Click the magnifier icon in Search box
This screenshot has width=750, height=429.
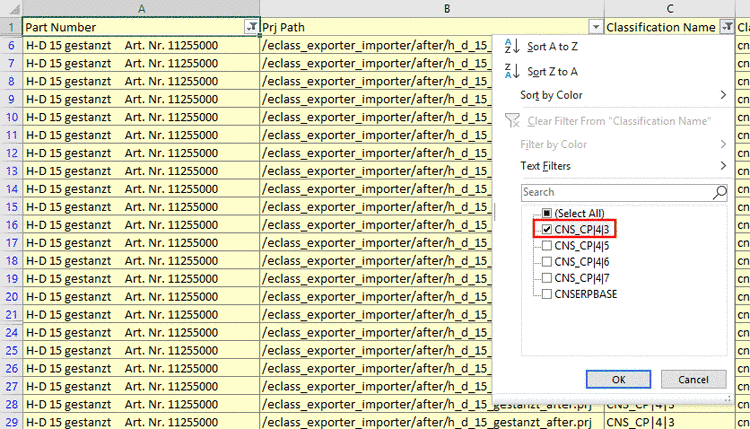[x=719, y=192]
